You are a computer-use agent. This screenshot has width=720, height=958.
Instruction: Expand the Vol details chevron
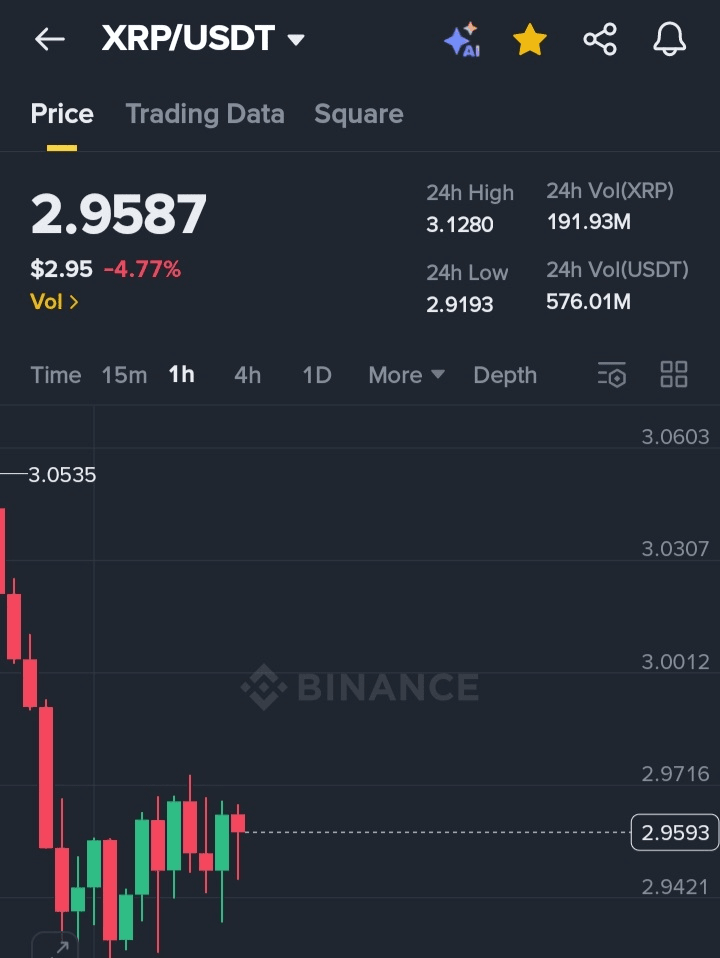[55, 301]
